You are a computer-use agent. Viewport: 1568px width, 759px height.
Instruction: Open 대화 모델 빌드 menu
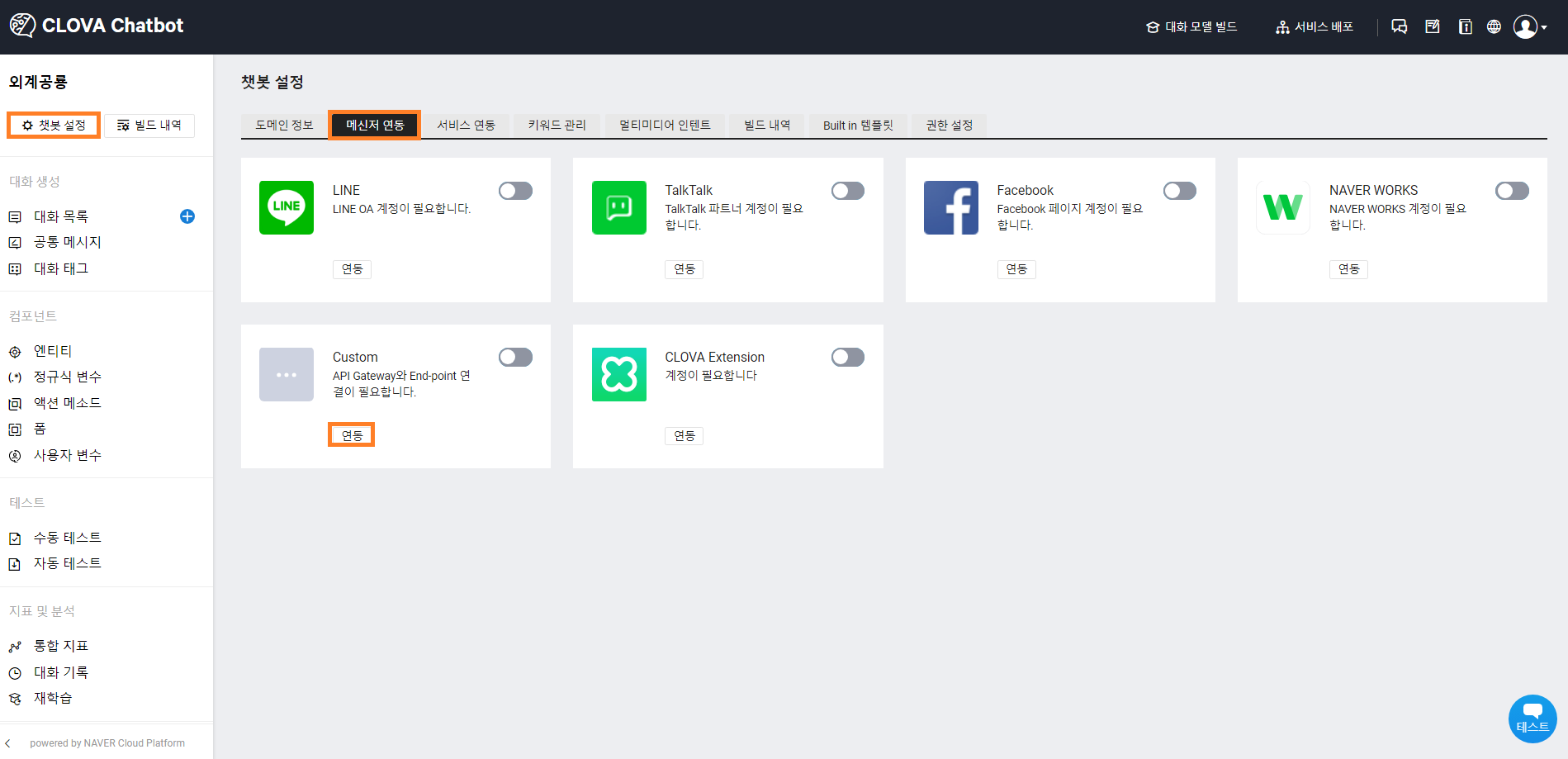click(x=1191, y=26)
